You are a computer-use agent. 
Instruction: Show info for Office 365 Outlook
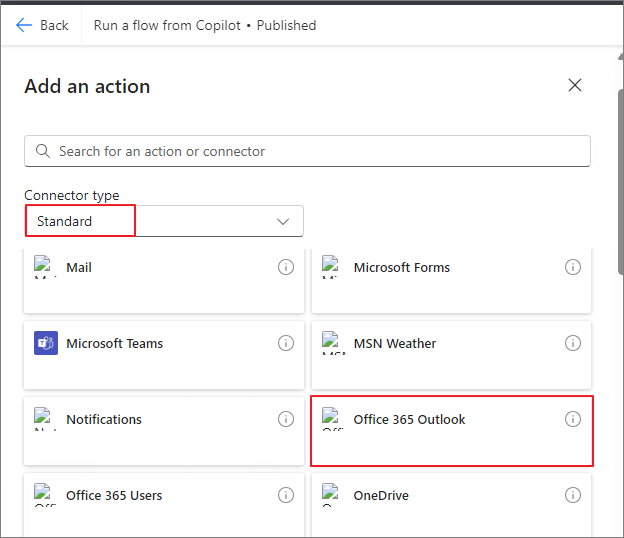point(573,419)
